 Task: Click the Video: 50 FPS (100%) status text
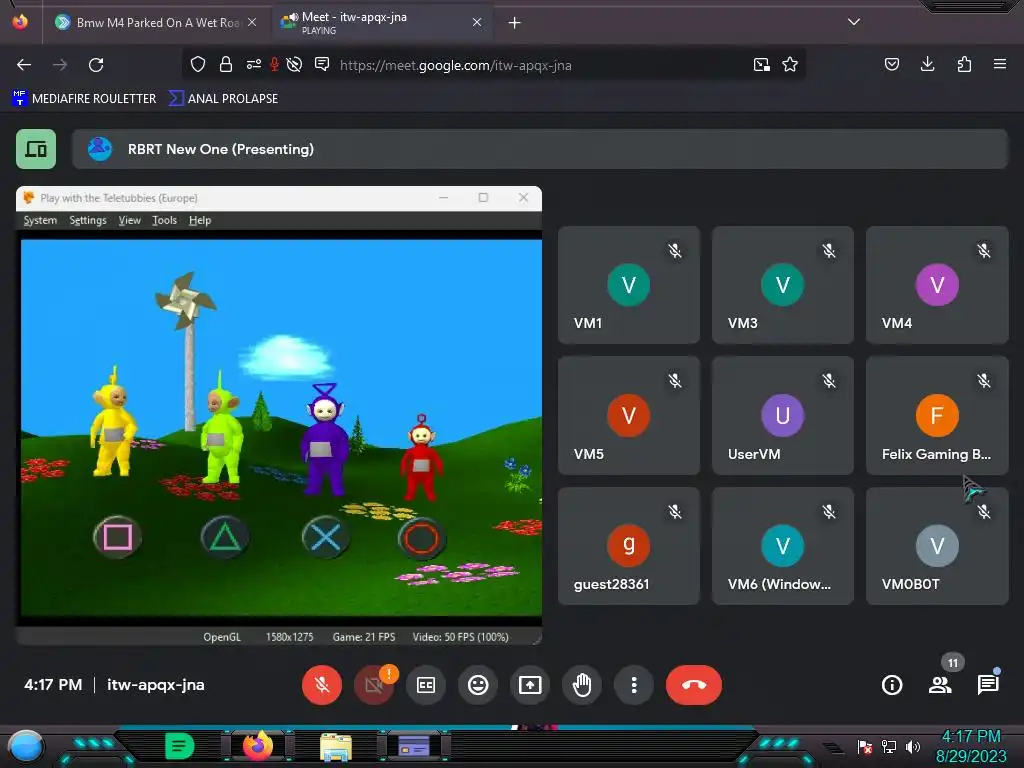pos(460,637)
